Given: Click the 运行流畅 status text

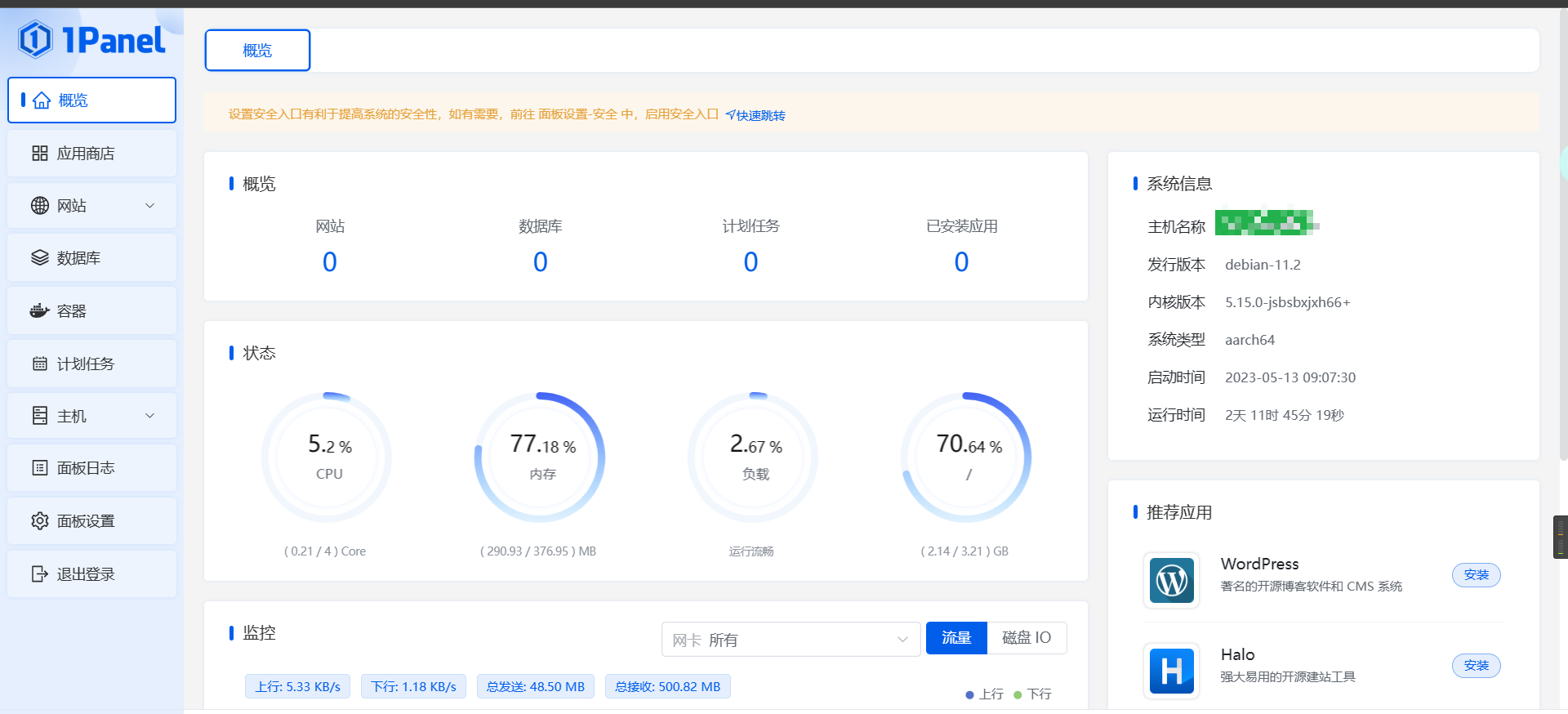Looking at the screenshot, I should pos(751,551).
